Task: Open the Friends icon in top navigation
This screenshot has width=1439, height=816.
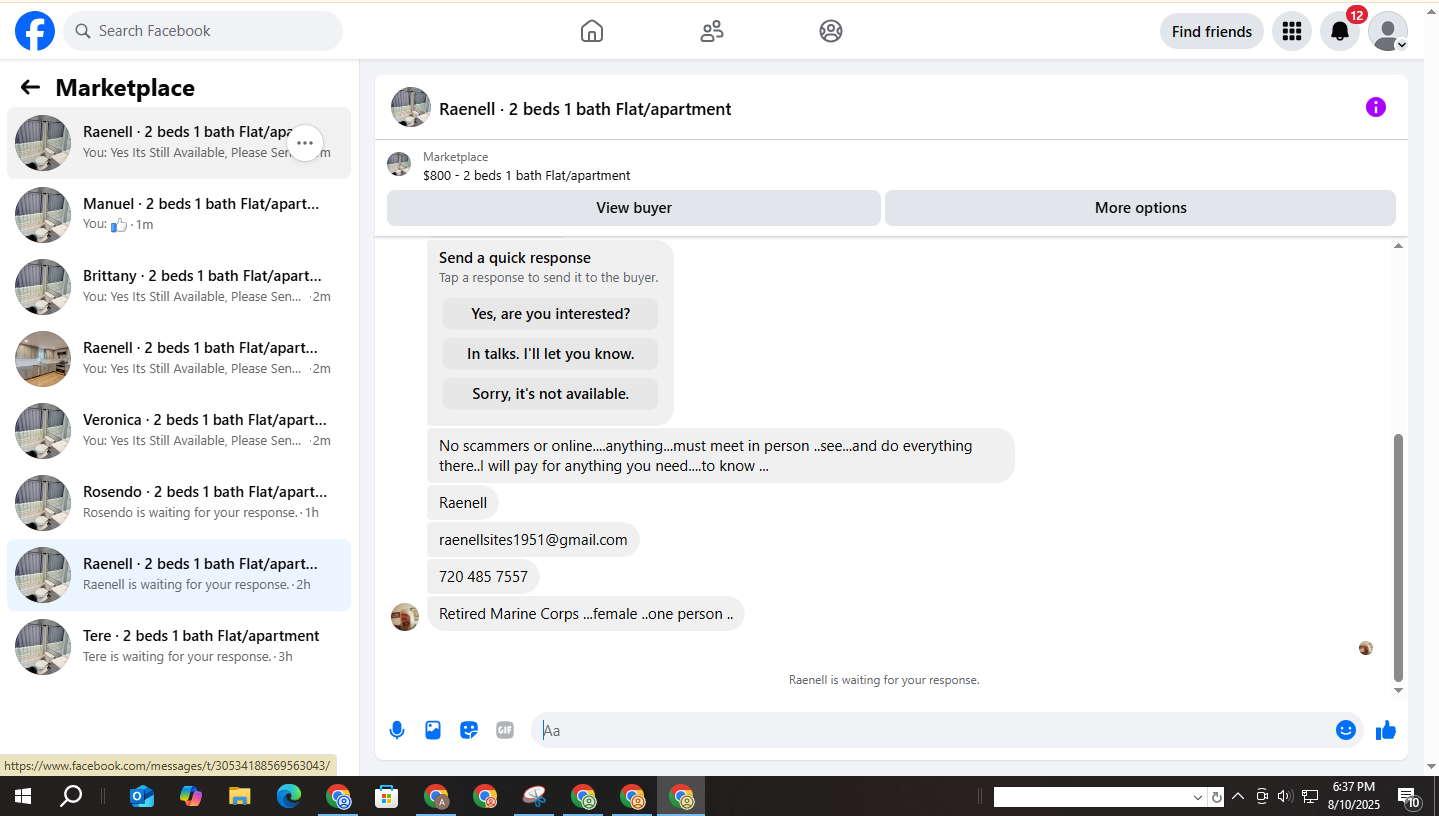Action: [x=712, y=31]
